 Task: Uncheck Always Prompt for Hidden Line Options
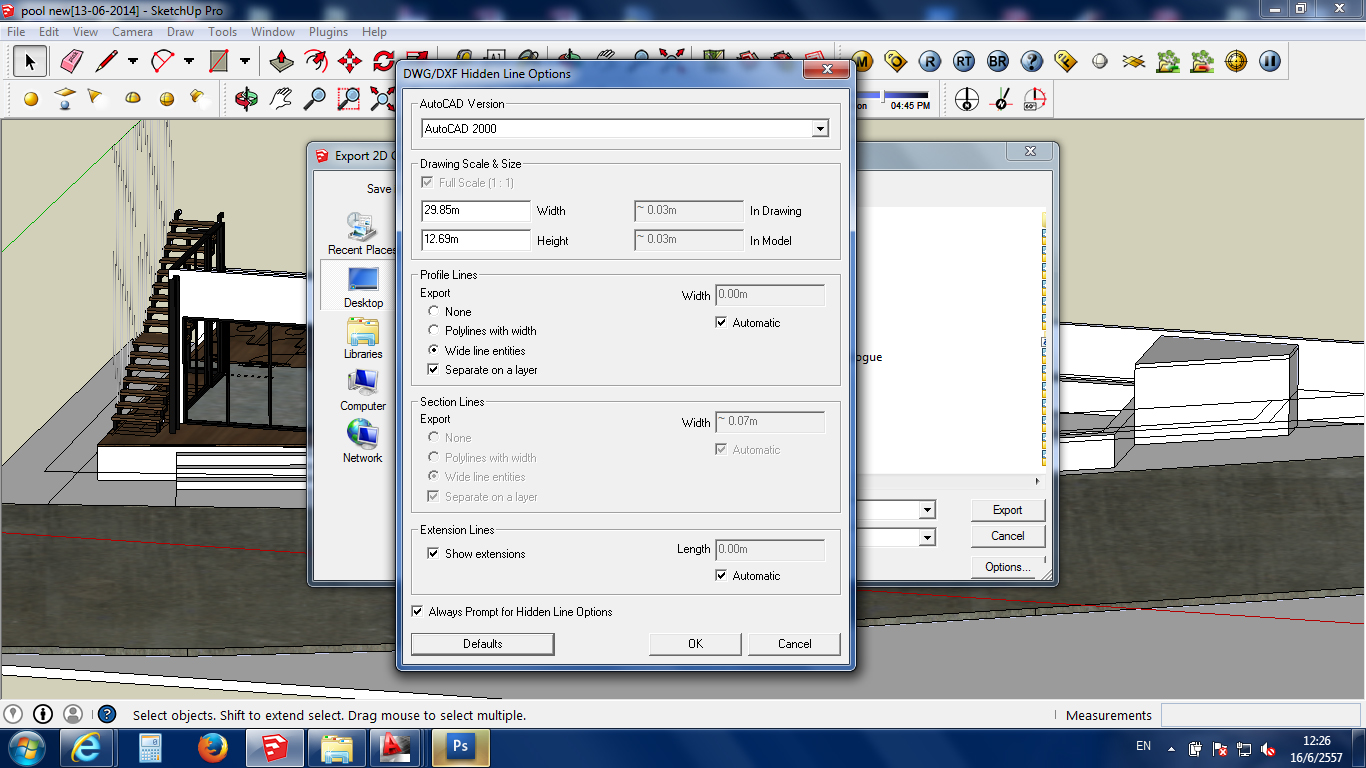(x=417, y=611)
